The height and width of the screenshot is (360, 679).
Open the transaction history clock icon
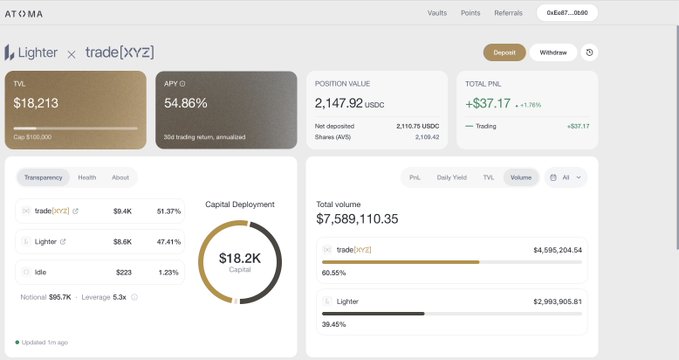(x=589, y=52)
